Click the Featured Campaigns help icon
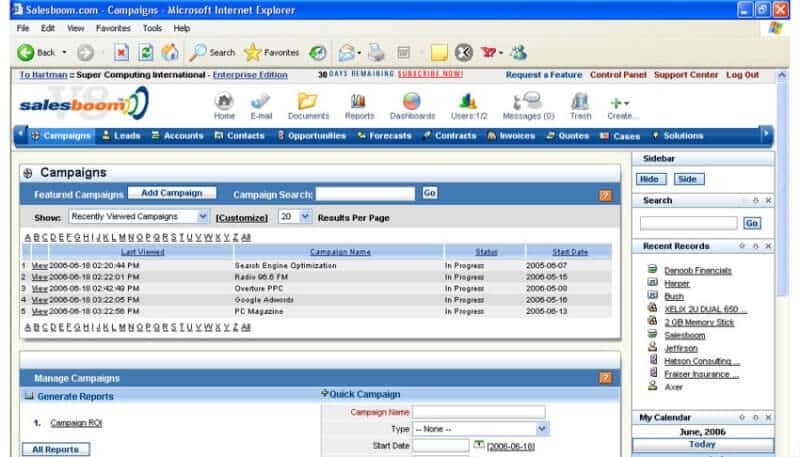Screen dimensions: 800x457 point(605,195)
